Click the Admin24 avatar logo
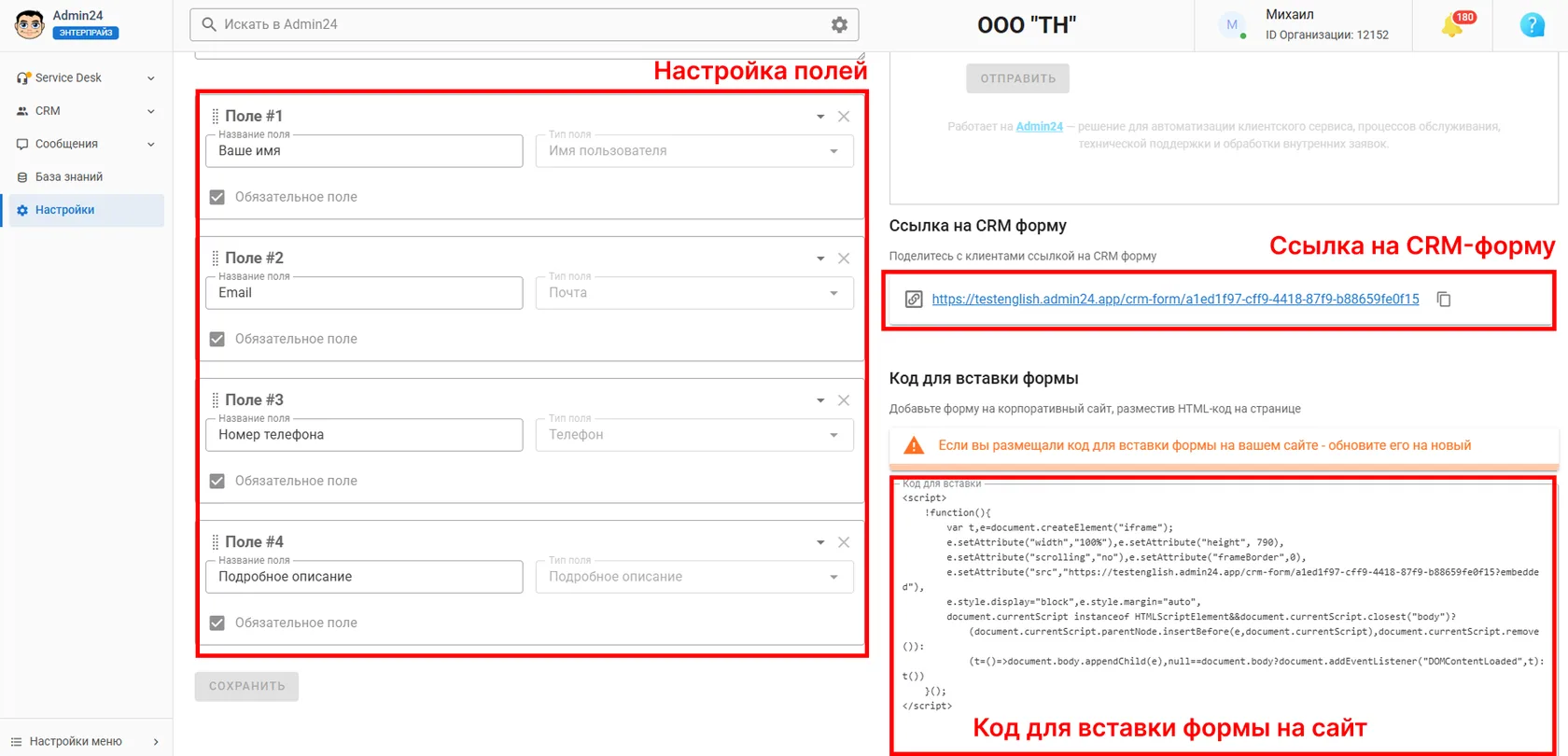The height and width of the screenshot is (756, 1568). (x=30, y=25)
